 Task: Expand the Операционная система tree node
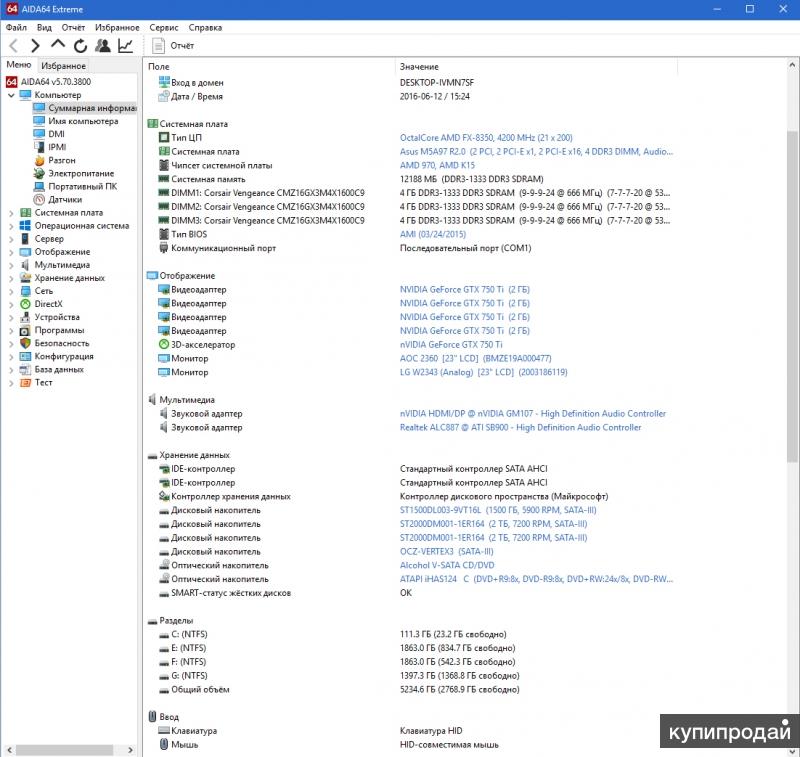coord(11,226)
